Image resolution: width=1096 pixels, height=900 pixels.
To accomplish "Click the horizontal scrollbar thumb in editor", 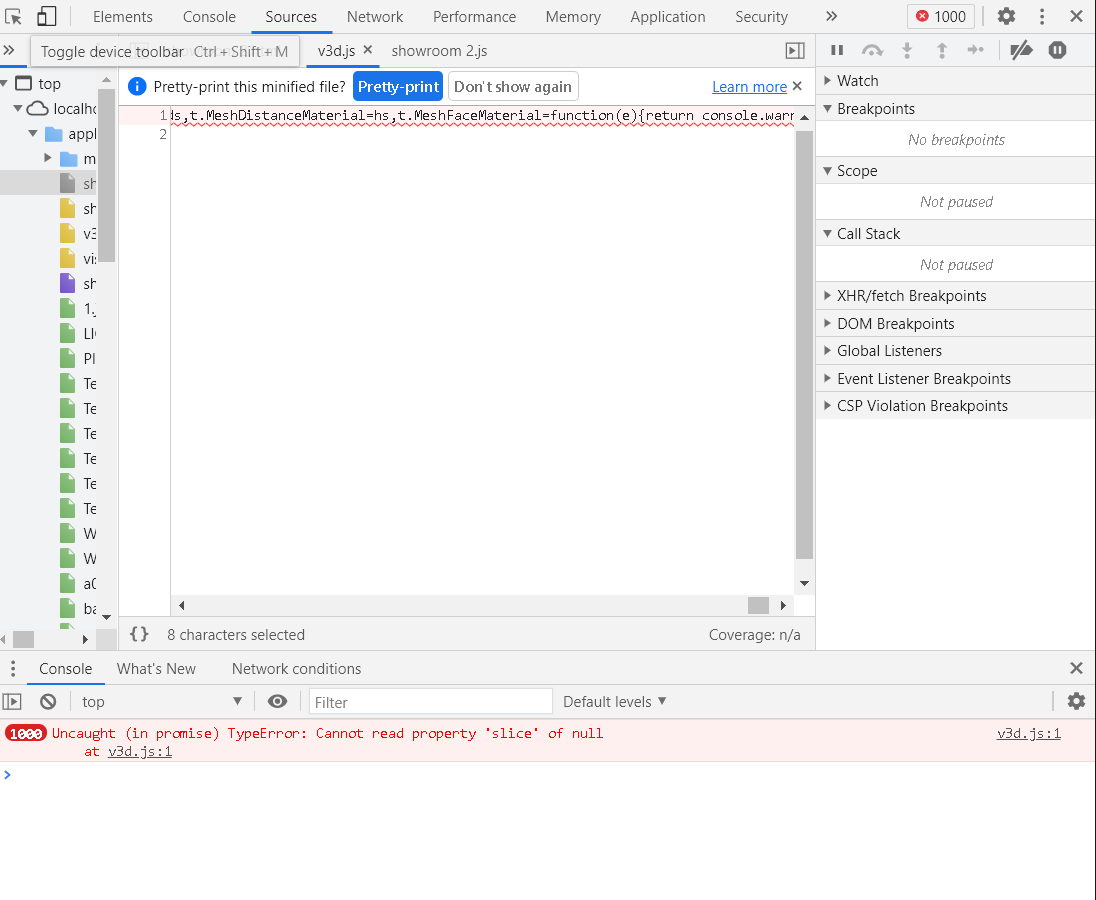I will coord(758,606).
